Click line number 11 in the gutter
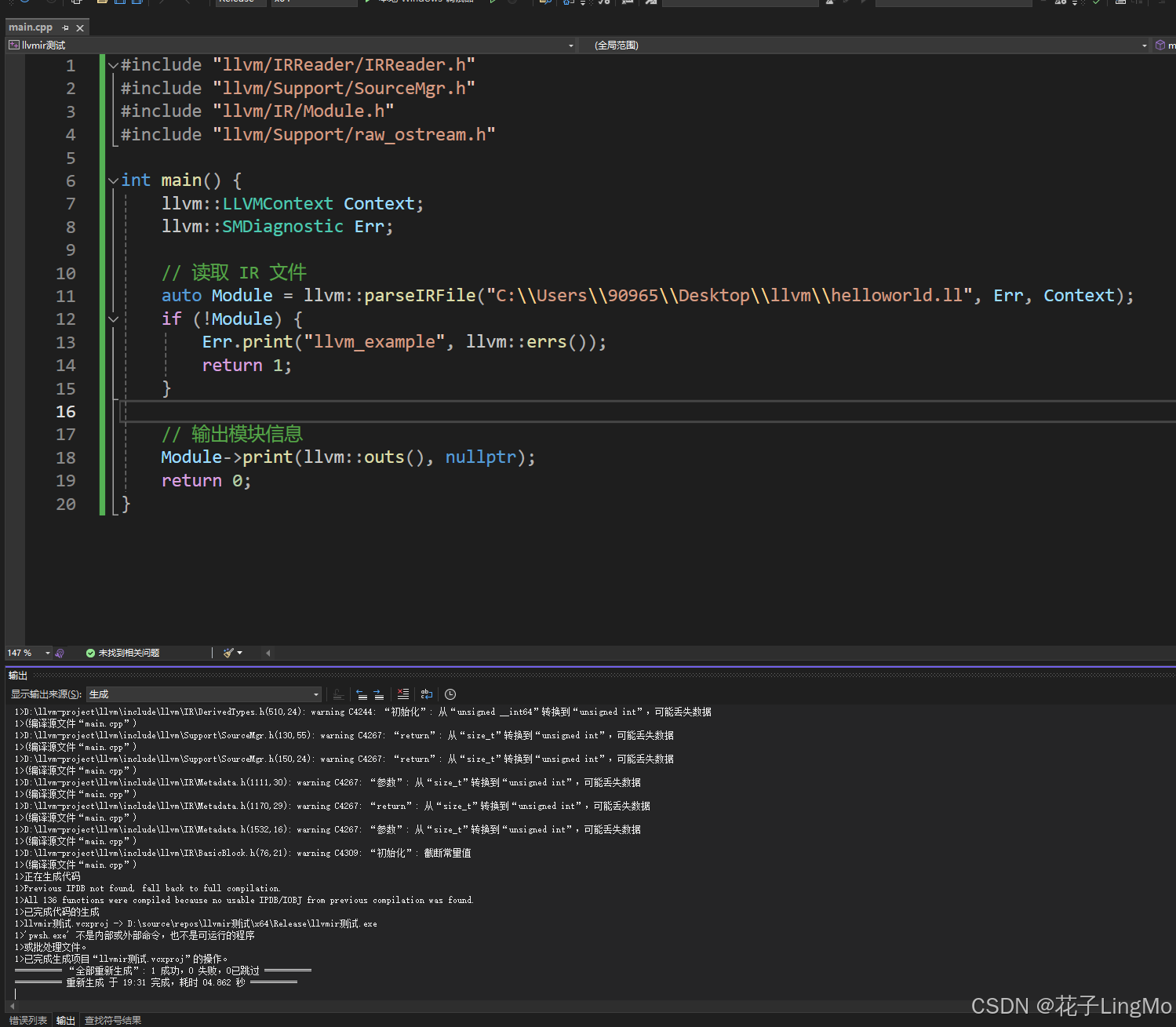This screenshot has height=1027, width=1176. 66,296
